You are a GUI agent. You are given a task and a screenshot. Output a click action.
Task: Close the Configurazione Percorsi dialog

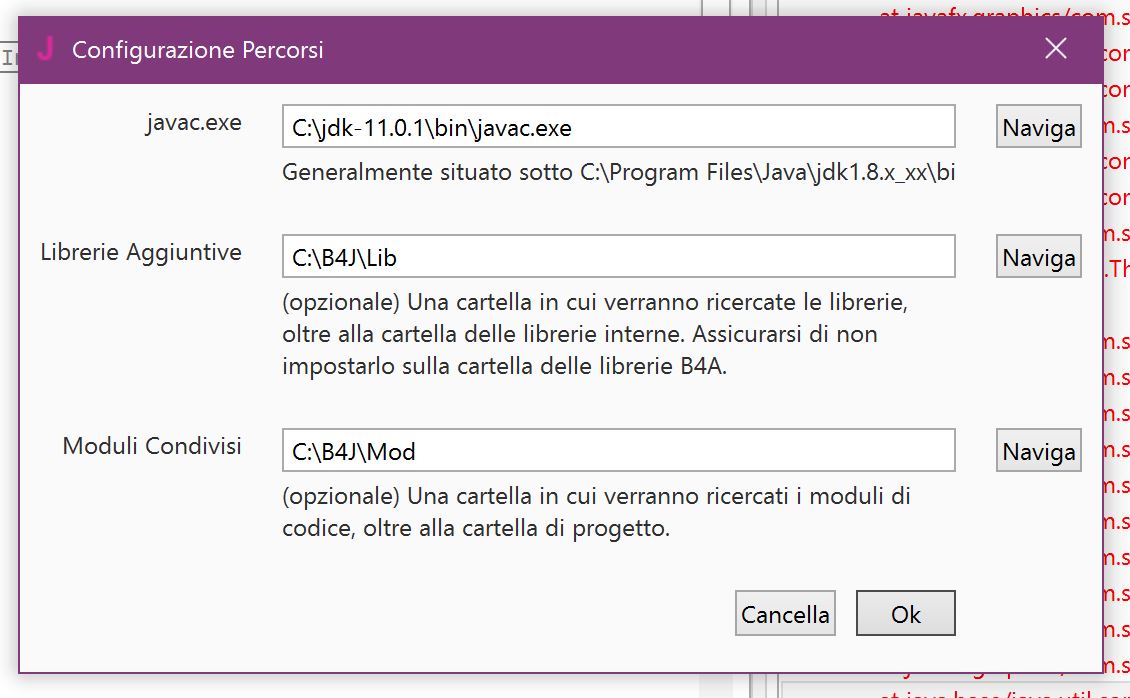pyautogui.click(x=1056, y=49)
